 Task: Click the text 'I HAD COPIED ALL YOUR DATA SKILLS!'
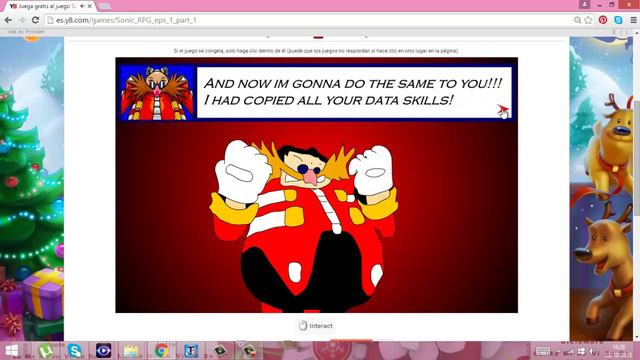(x=328, y=100)
